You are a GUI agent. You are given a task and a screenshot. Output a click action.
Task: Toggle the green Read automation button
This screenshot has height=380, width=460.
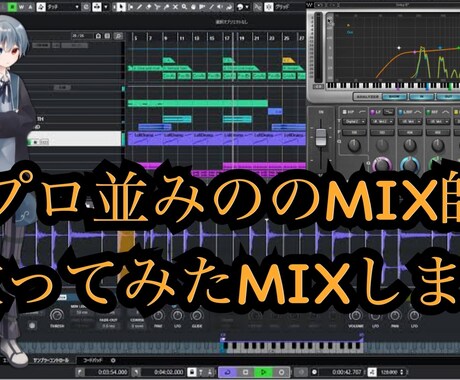[12, 7]
